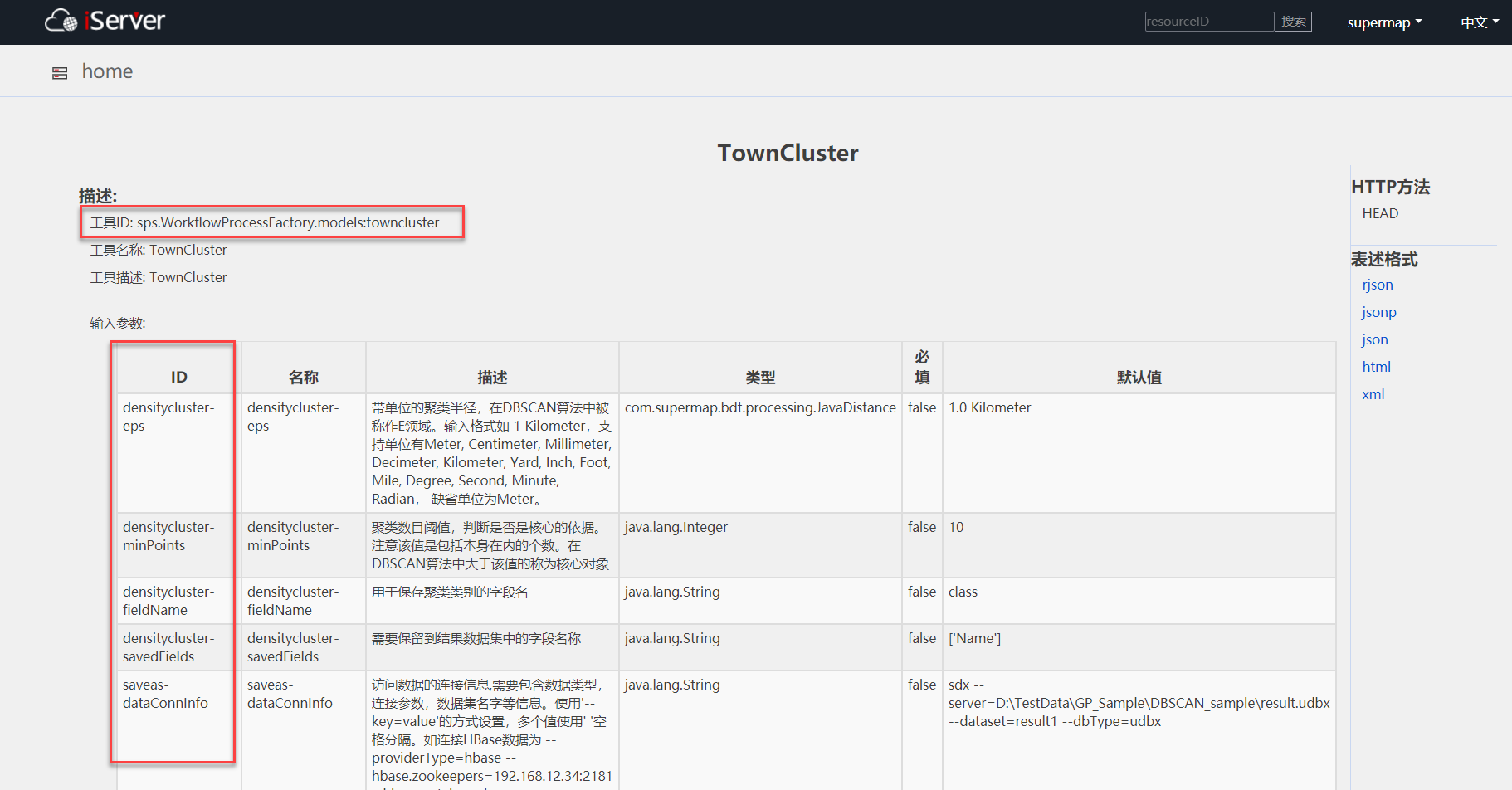Click the home breadcrumb icon
1512x790 pixels.
point(60,73)
